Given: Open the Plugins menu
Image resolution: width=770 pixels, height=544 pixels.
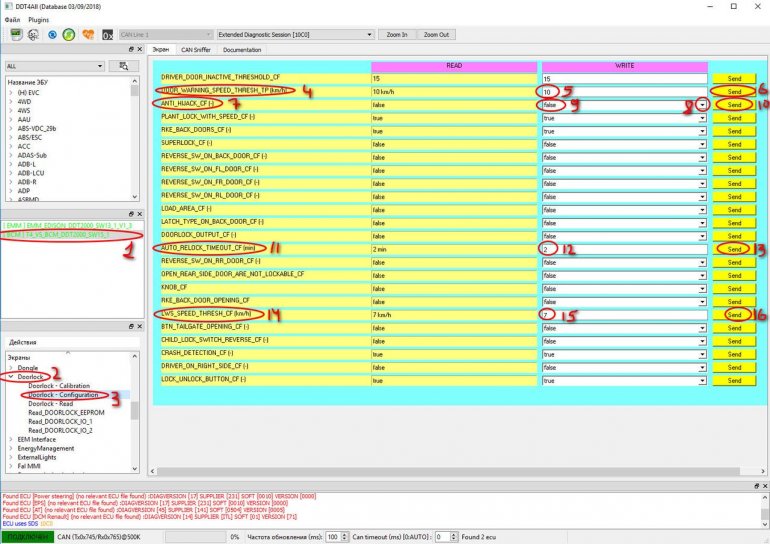Looking at the screenshot, I should click(x=38, y=19).
